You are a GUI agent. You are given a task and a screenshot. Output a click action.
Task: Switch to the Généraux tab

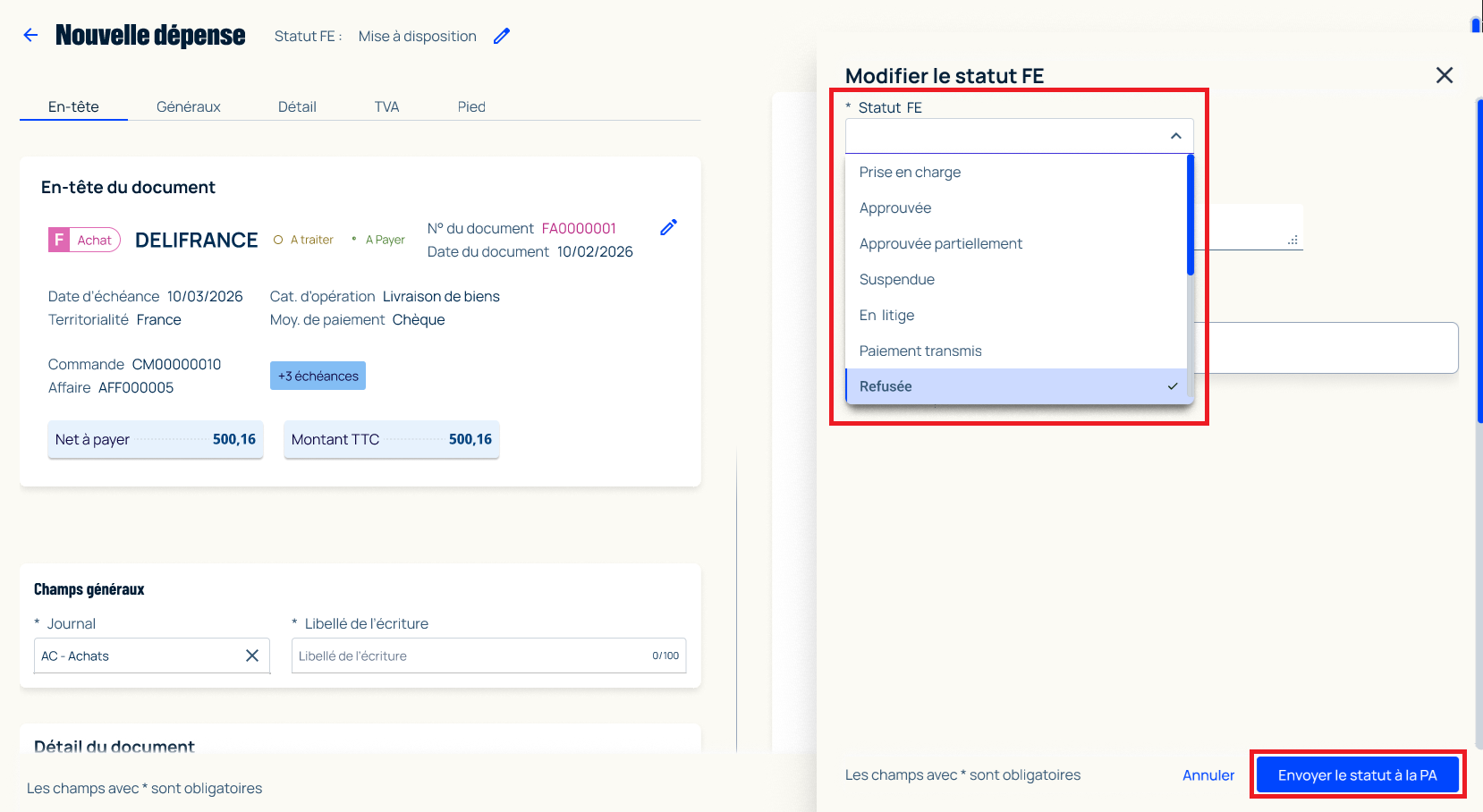pyautogui.click(x=188, y=106)
